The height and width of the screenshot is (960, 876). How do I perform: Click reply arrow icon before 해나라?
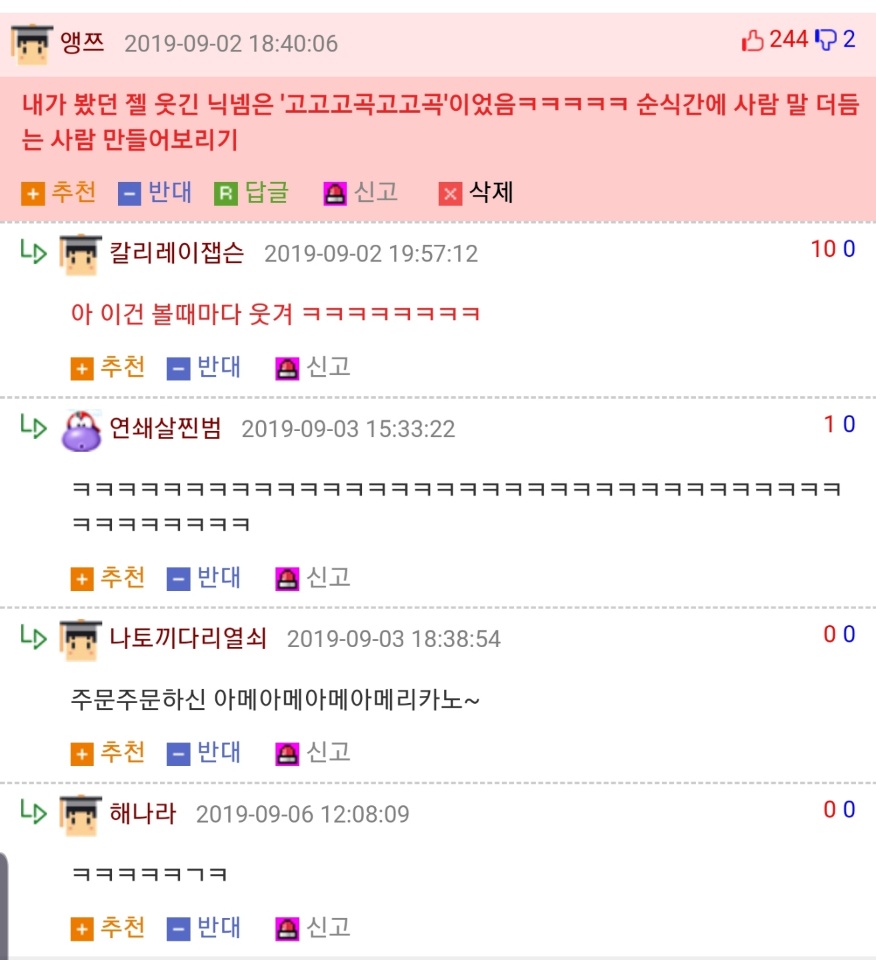34,811
